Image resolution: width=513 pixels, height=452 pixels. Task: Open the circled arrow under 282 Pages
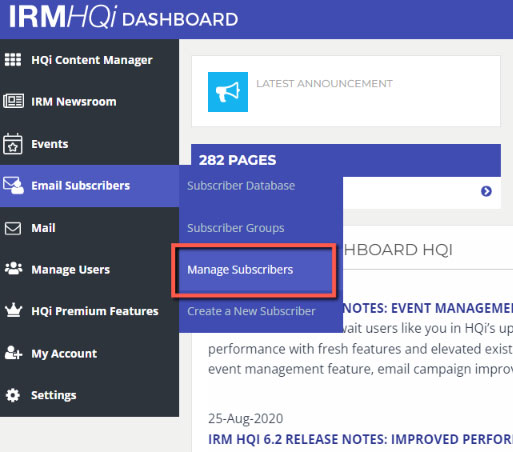coord(486,191)
